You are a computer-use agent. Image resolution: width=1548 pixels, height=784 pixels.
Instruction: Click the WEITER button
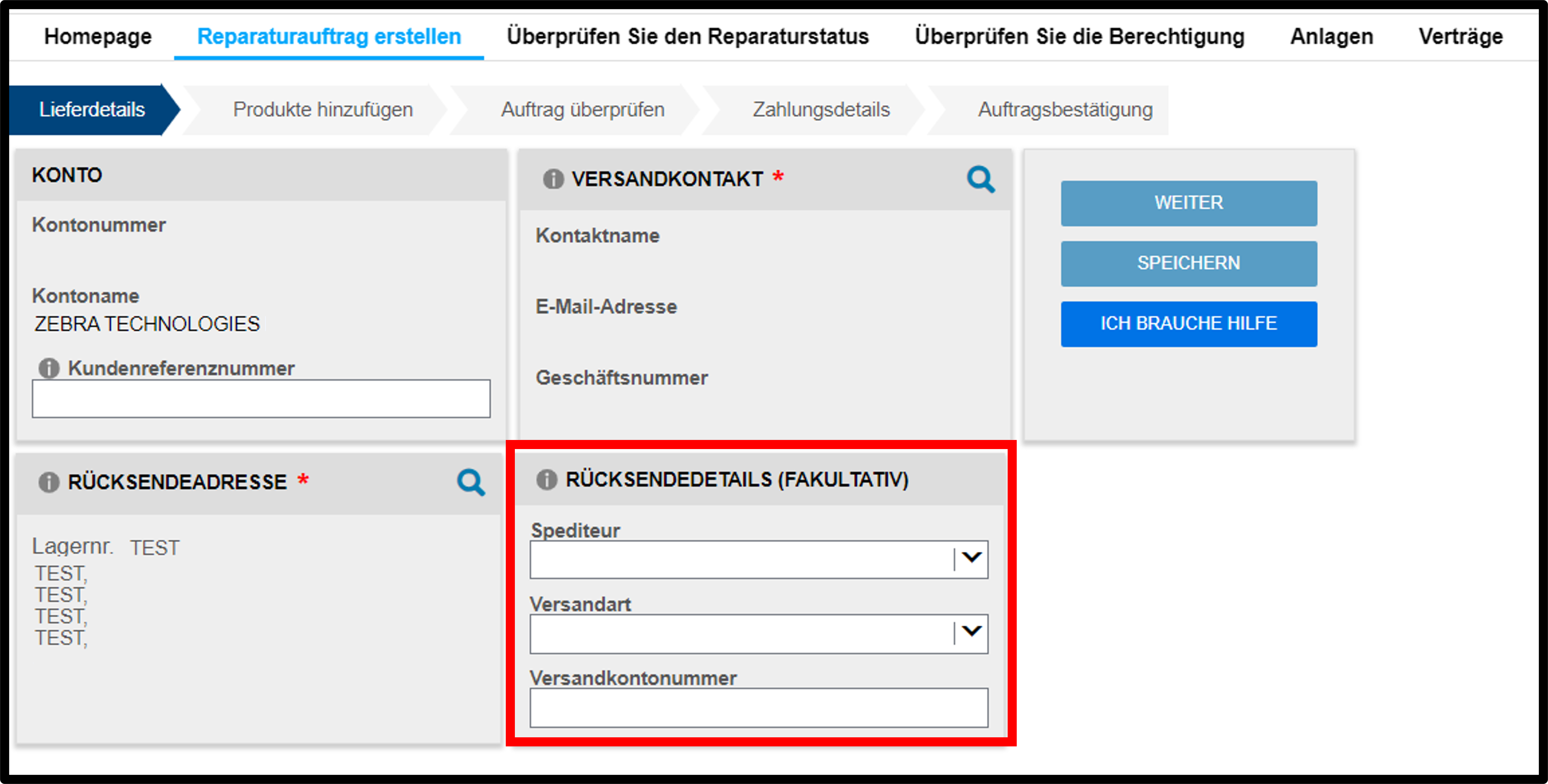pos(1189,203)
